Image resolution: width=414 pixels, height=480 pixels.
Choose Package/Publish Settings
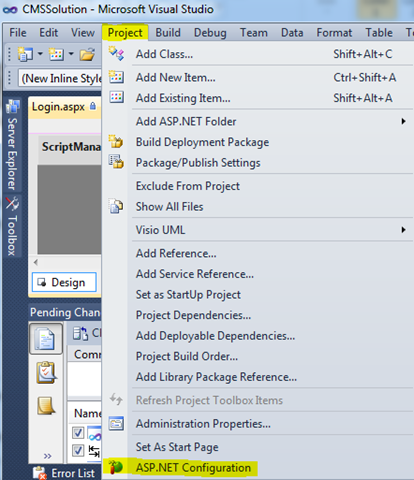point(257,163)
